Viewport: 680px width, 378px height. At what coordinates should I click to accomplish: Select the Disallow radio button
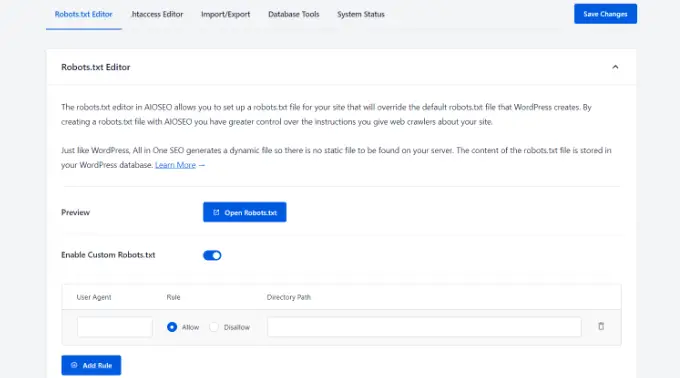[x=214, y=327]
